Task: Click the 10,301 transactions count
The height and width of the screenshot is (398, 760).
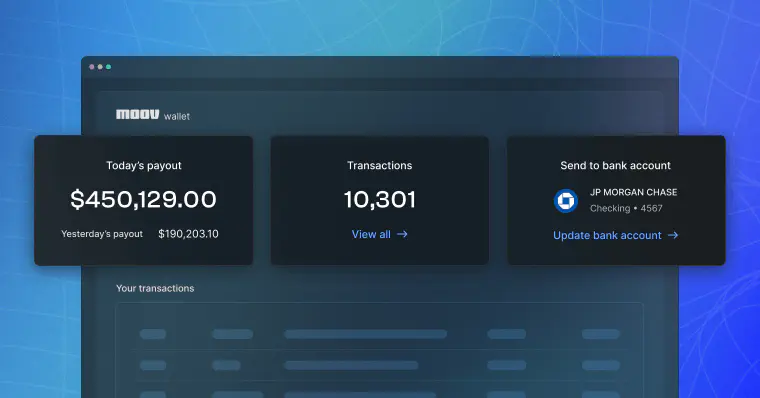Action: (380, 199)
